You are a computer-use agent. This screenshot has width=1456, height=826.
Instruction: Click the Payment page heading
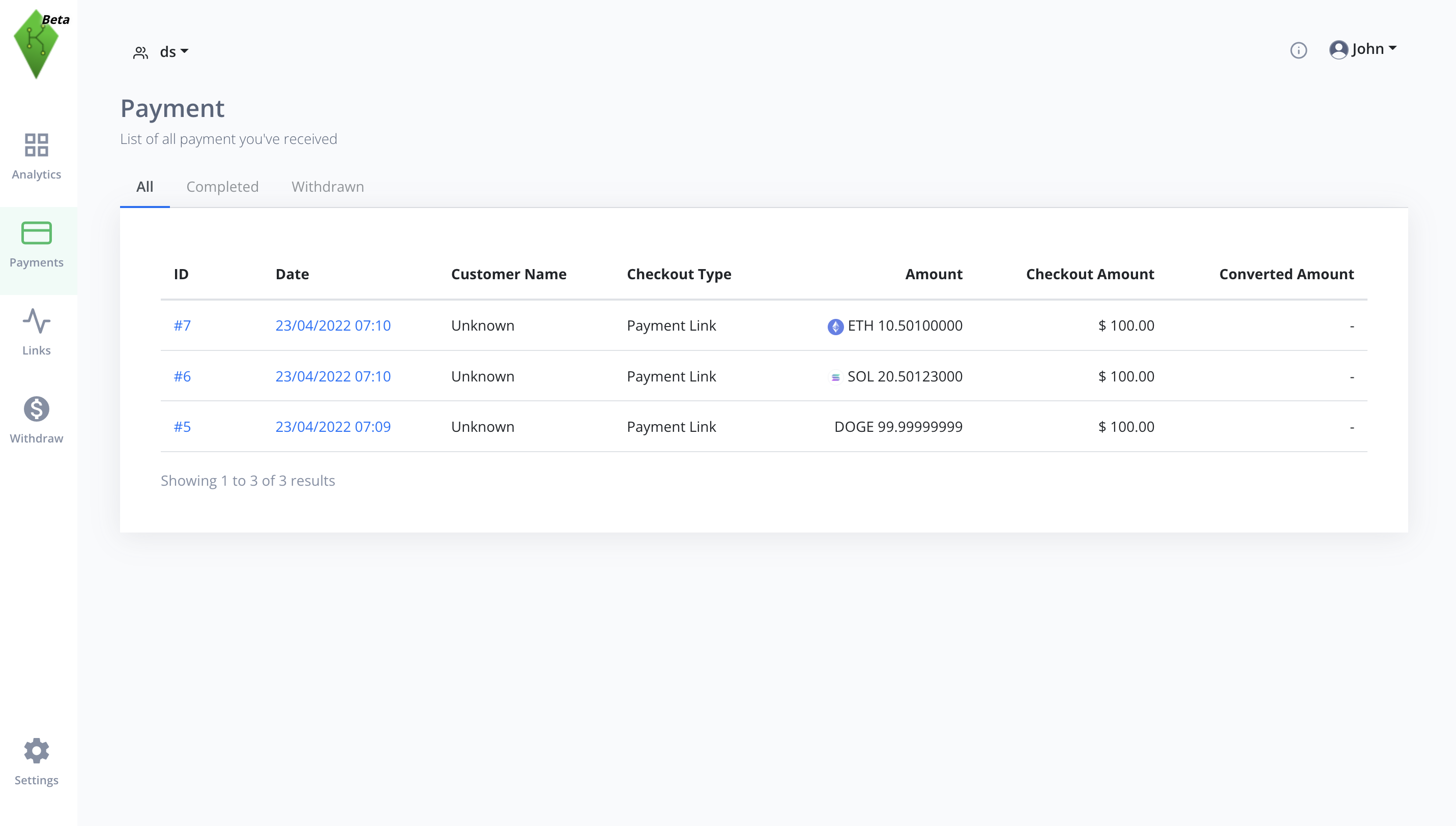point(172,108)
